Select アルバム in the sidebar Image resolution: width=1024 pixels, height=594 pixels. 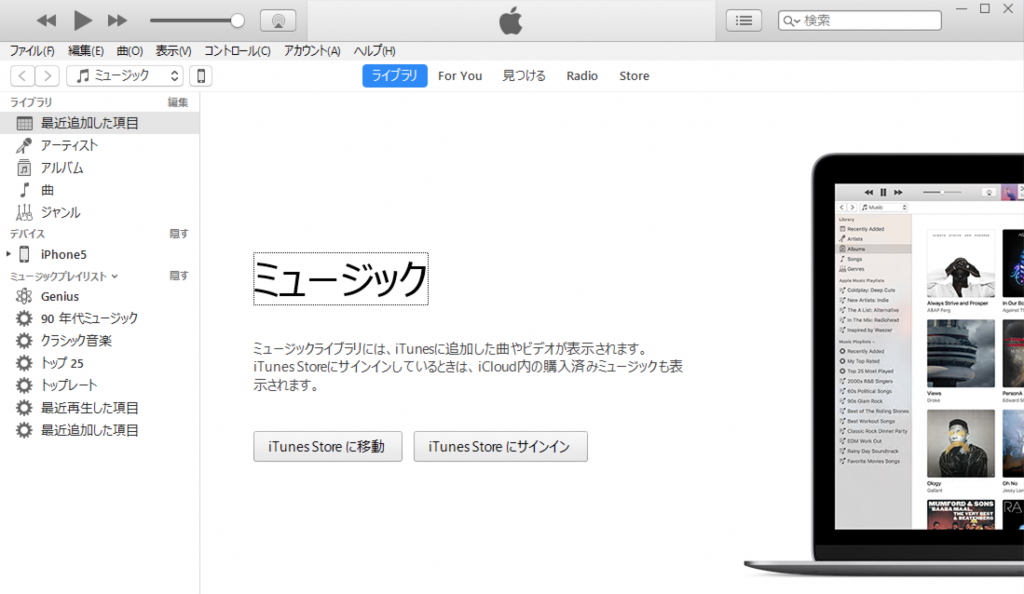point(99,168)
